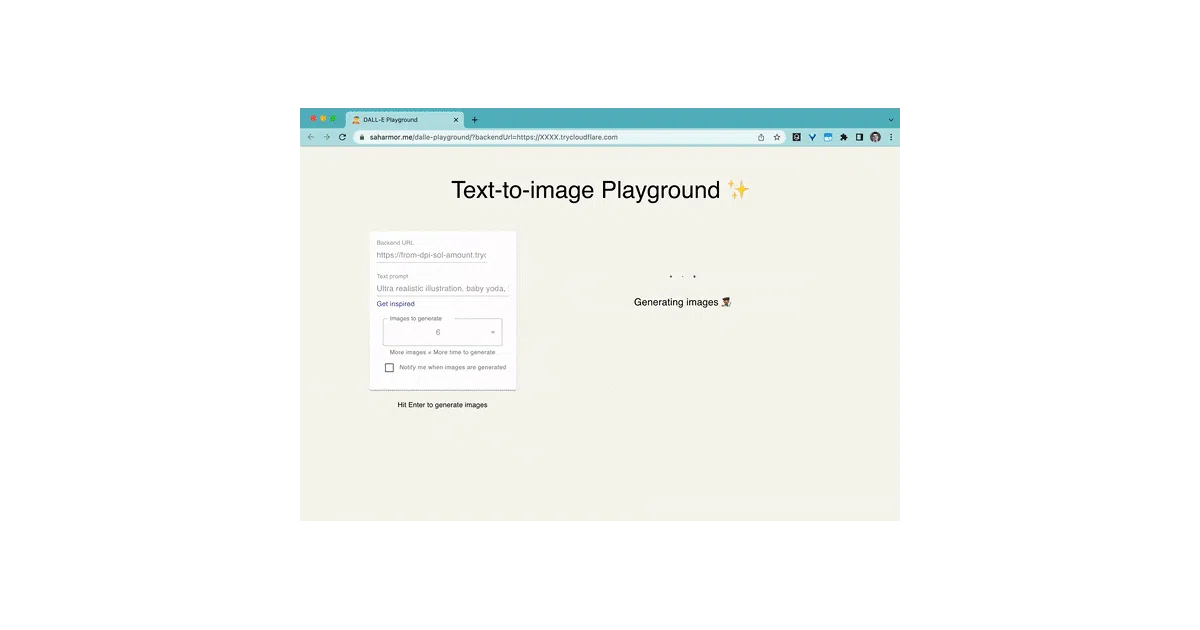
Task: Click Hit Enter to generate images text
Action: tap(443, 405)
